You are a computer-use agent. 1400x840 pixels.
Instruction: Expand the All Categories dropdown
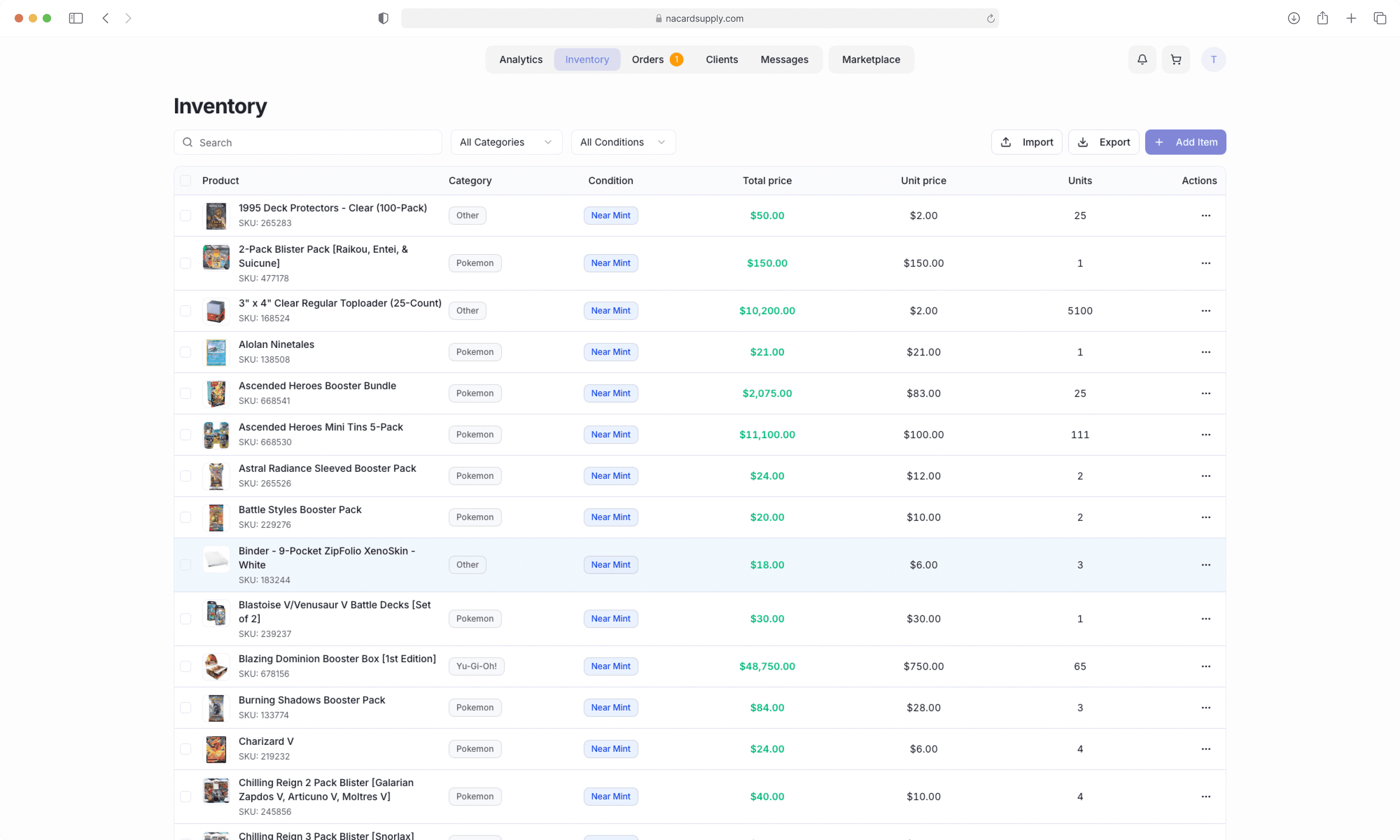pyautogui.click(x=506, y=142)
